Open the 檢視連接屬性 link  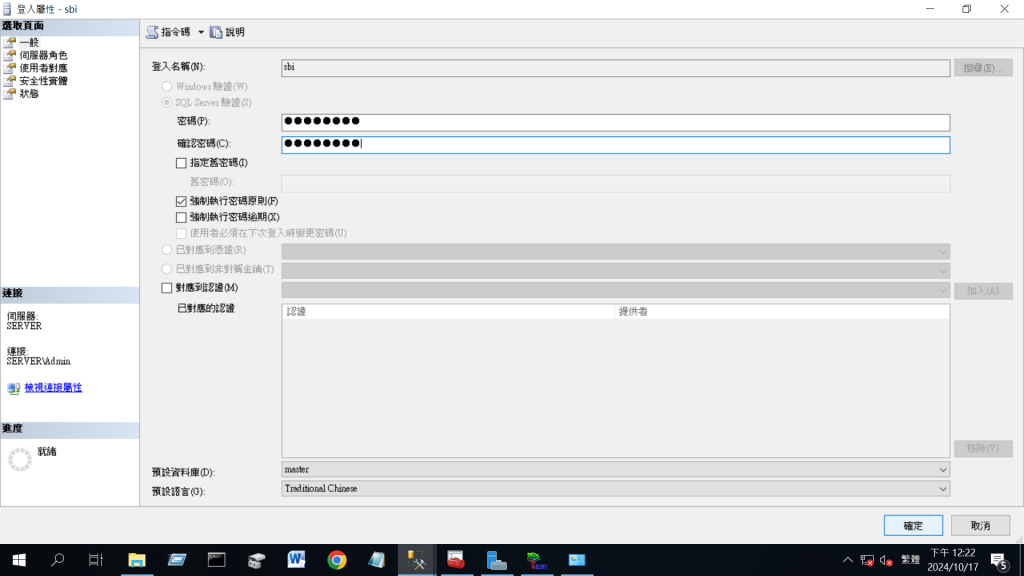[x=53, y=388]
